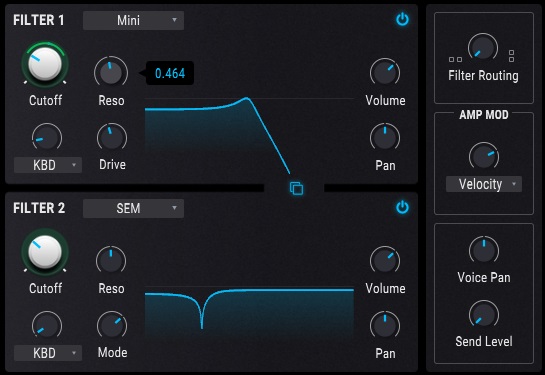Click the Send Level label
Screen dimensions: 545x375
tap(484, 341)
